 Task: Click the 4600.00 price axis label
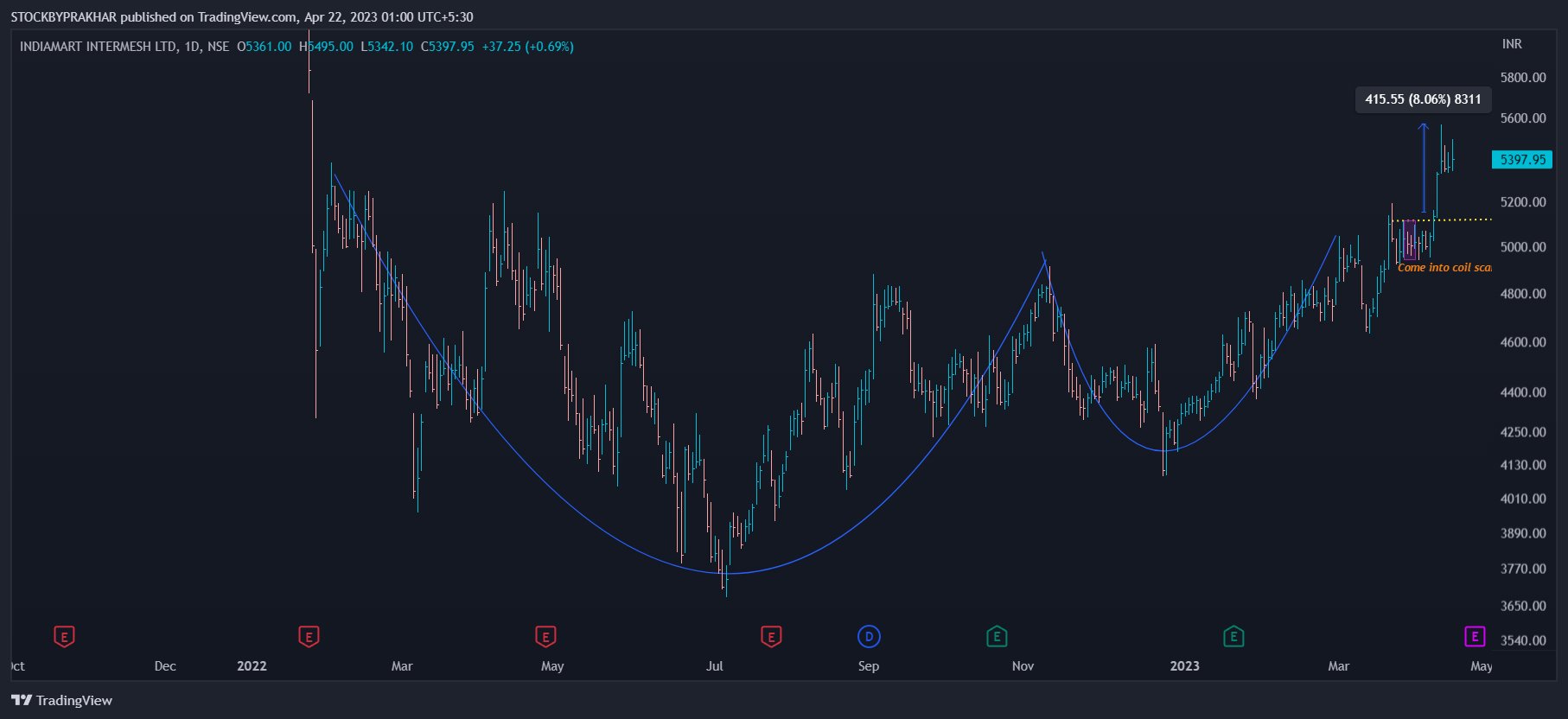point(1523,342)
